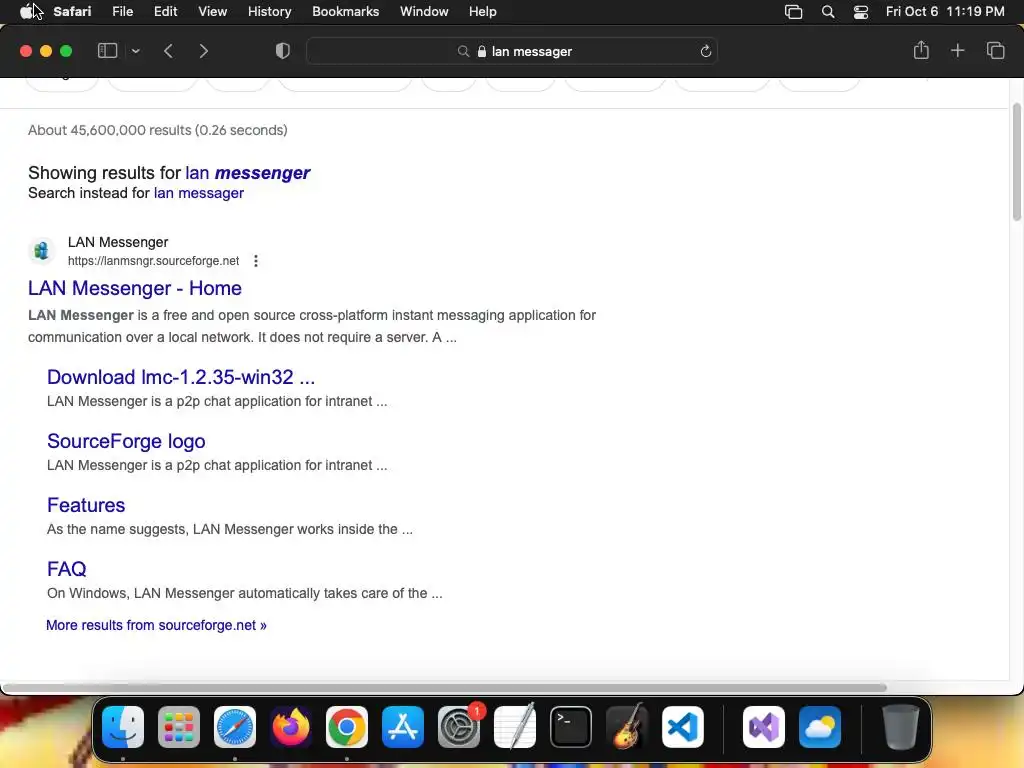Open App Store from the Dock
Viewport: 1024px width, 768px height.
(x=403, y=727)
